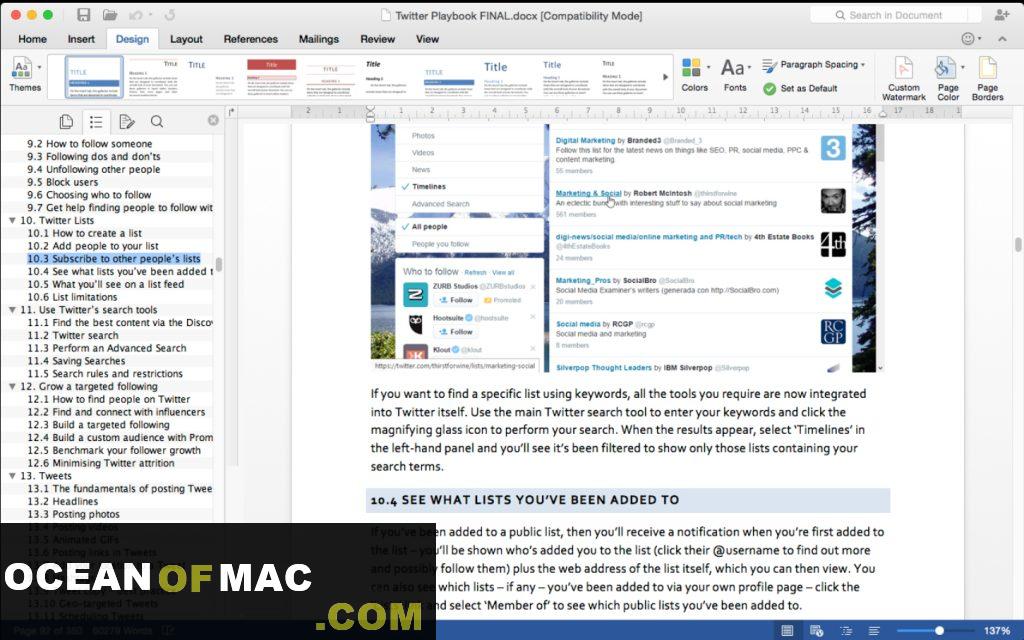Go to the Mailings tab
This screenshot has width=1024, height=640.
point(319,39)
